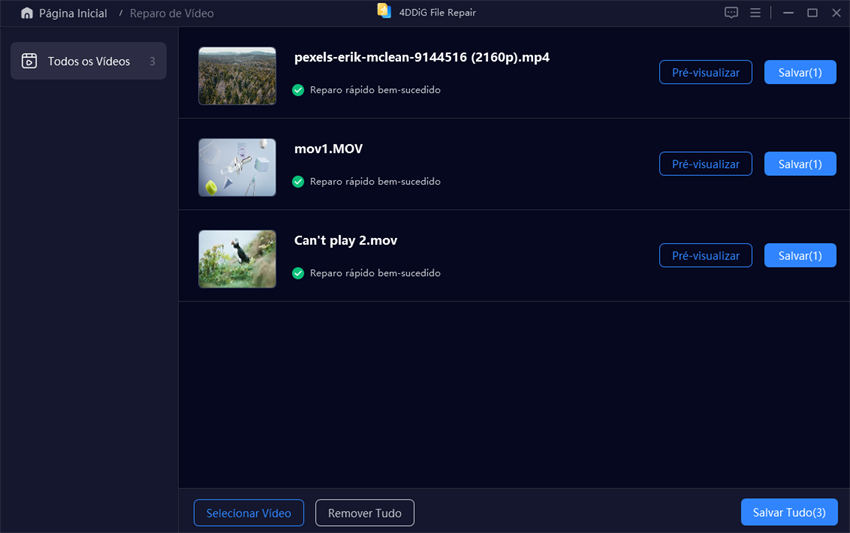Salvar(1) for Can't play 2.mov
Viewport: 850px width, 533px height.
pyautogui.click(x=800, y=255)
